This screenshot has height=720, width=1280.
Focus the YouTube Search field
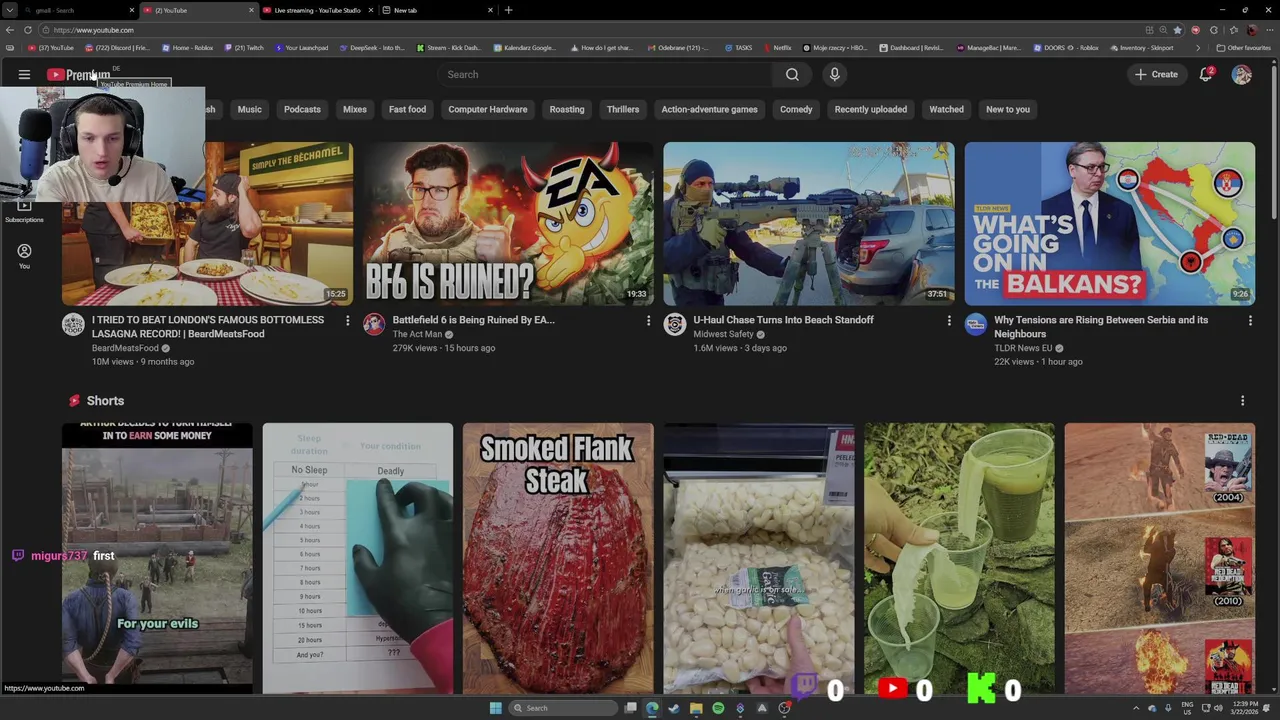point(605,74)
